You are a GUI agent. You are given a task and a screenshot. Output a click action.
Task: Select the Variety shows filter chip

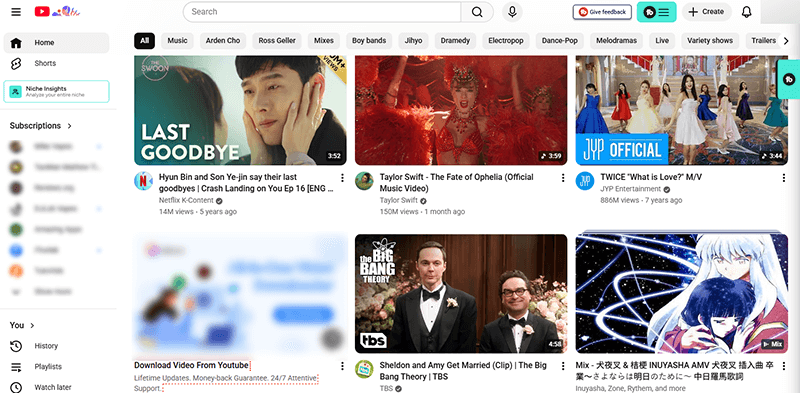coord(710,41)
